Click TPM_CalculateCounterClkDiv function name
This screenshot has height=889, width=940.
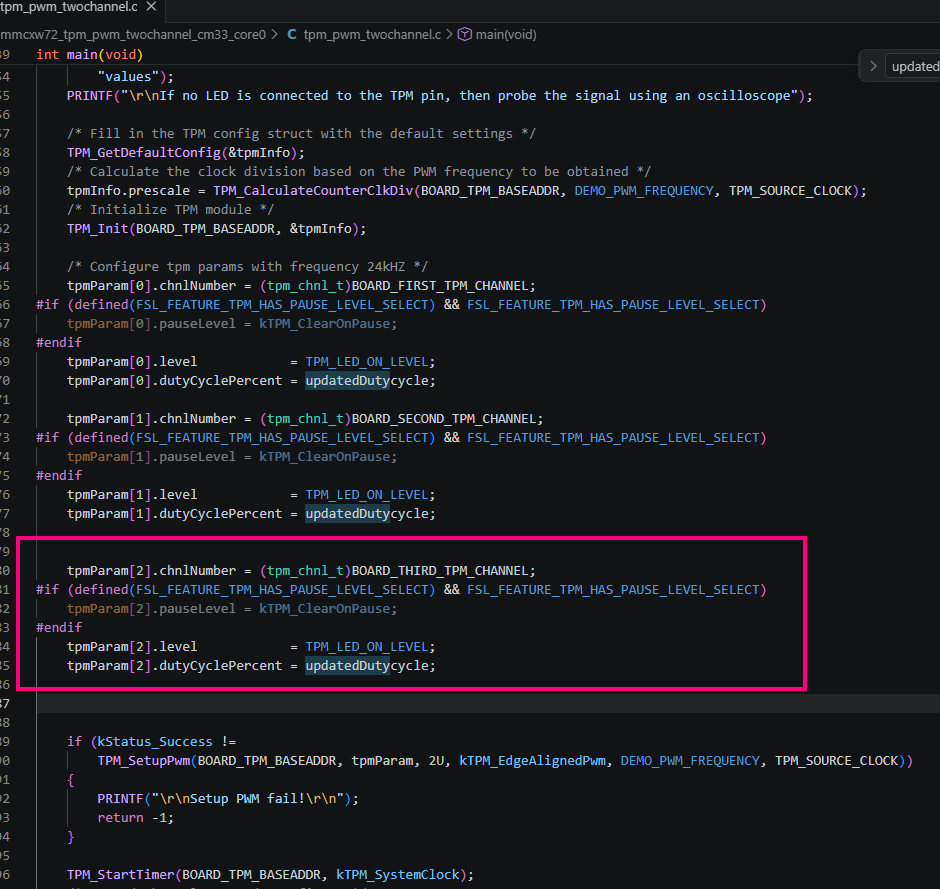(313, 191)
